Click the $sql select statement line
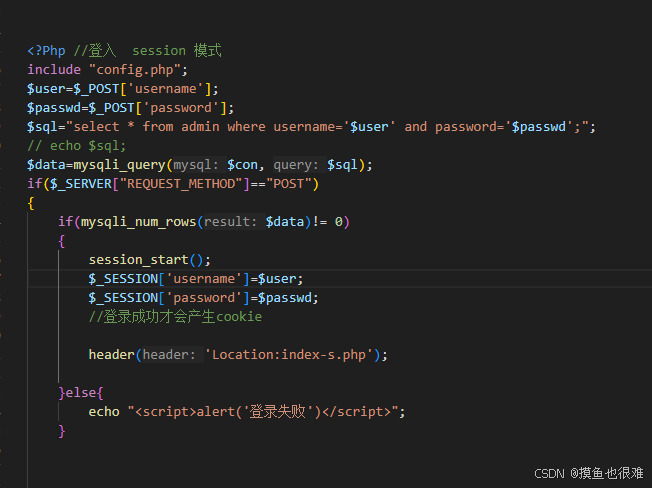652x488 pixels. click(311, 126)
